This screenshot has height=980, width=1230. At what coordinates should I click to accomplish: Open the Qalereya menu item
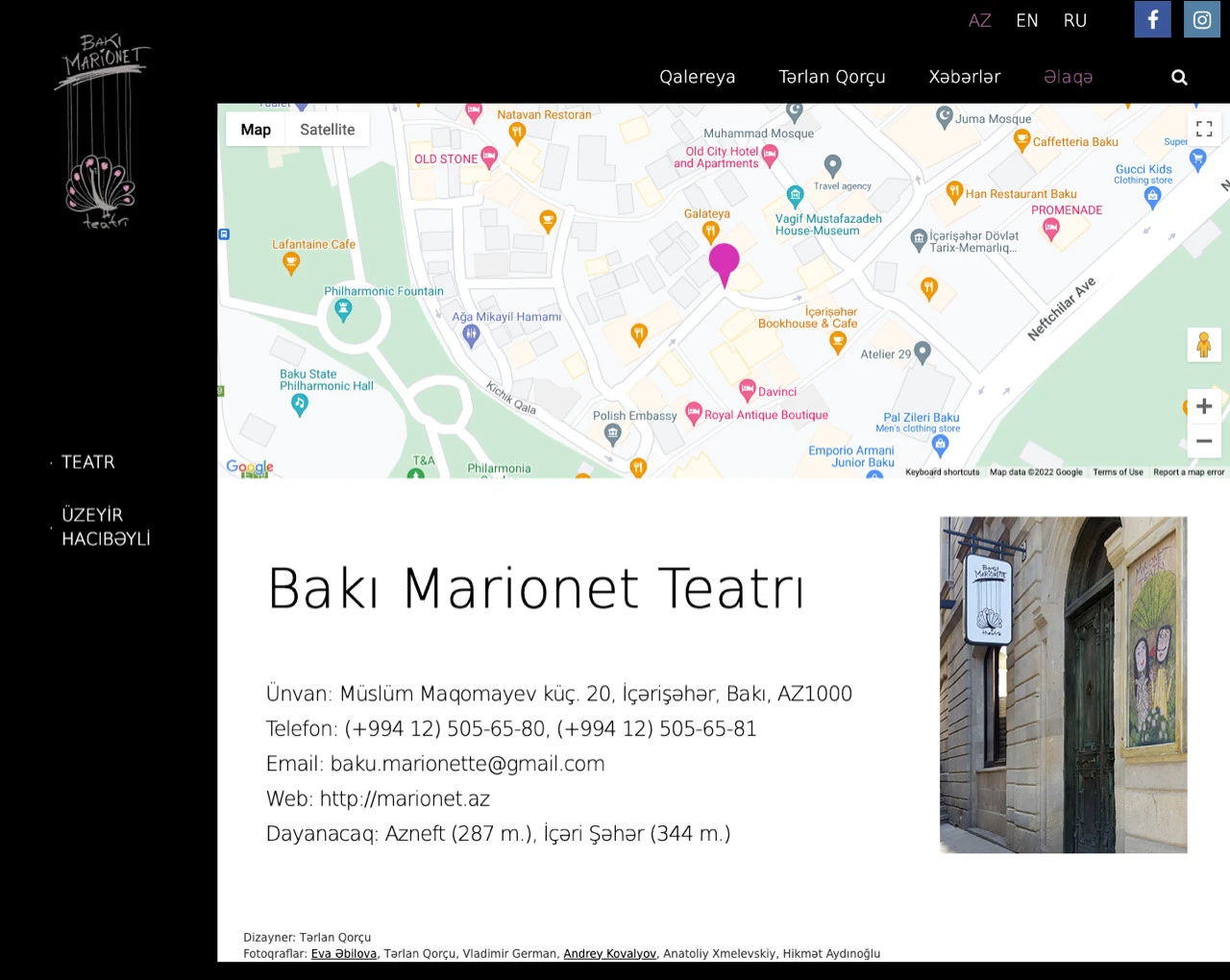tap(697, 77)
